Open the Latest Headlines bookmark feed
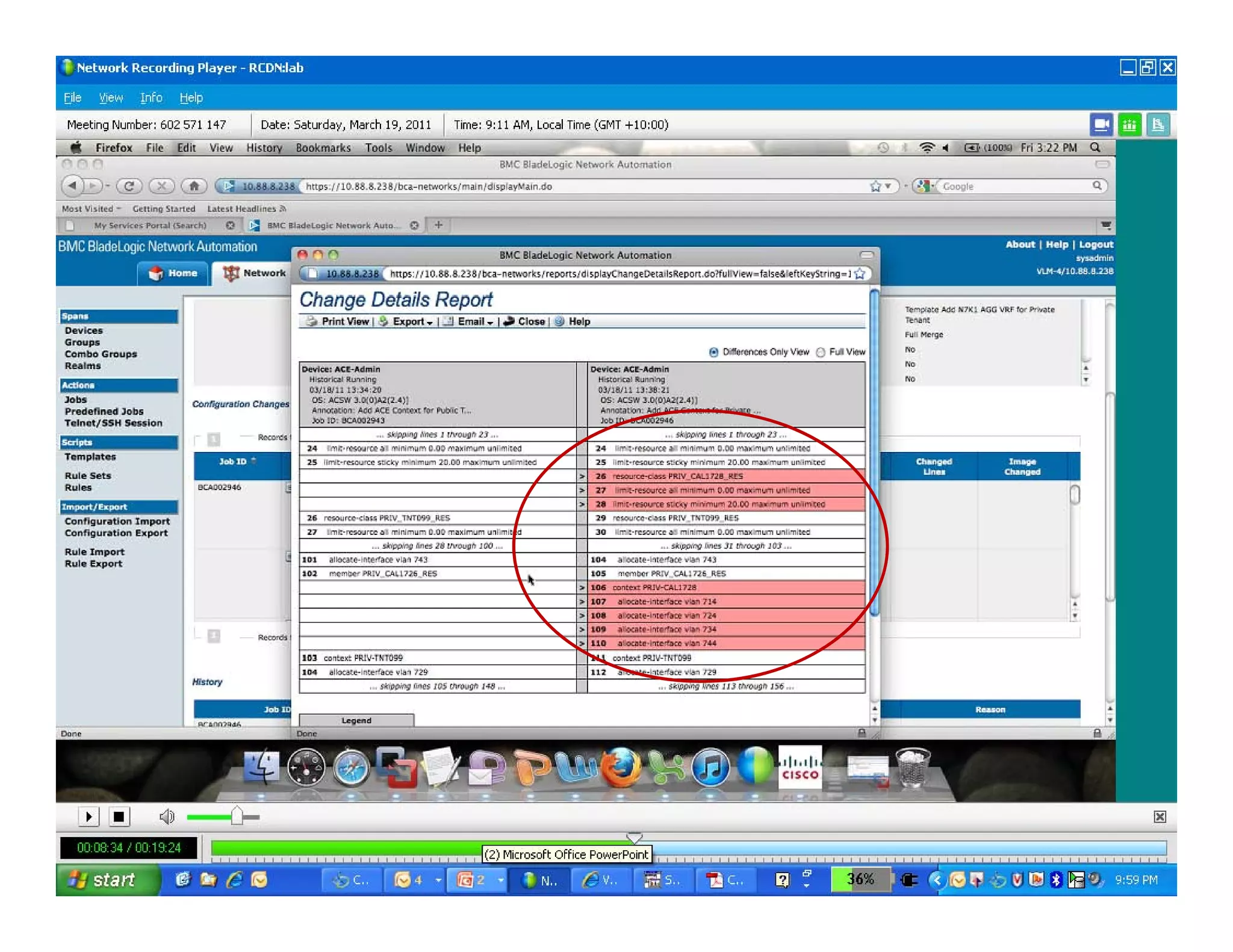The height and width of the screenshot is (952, 1233). point(246,209)
